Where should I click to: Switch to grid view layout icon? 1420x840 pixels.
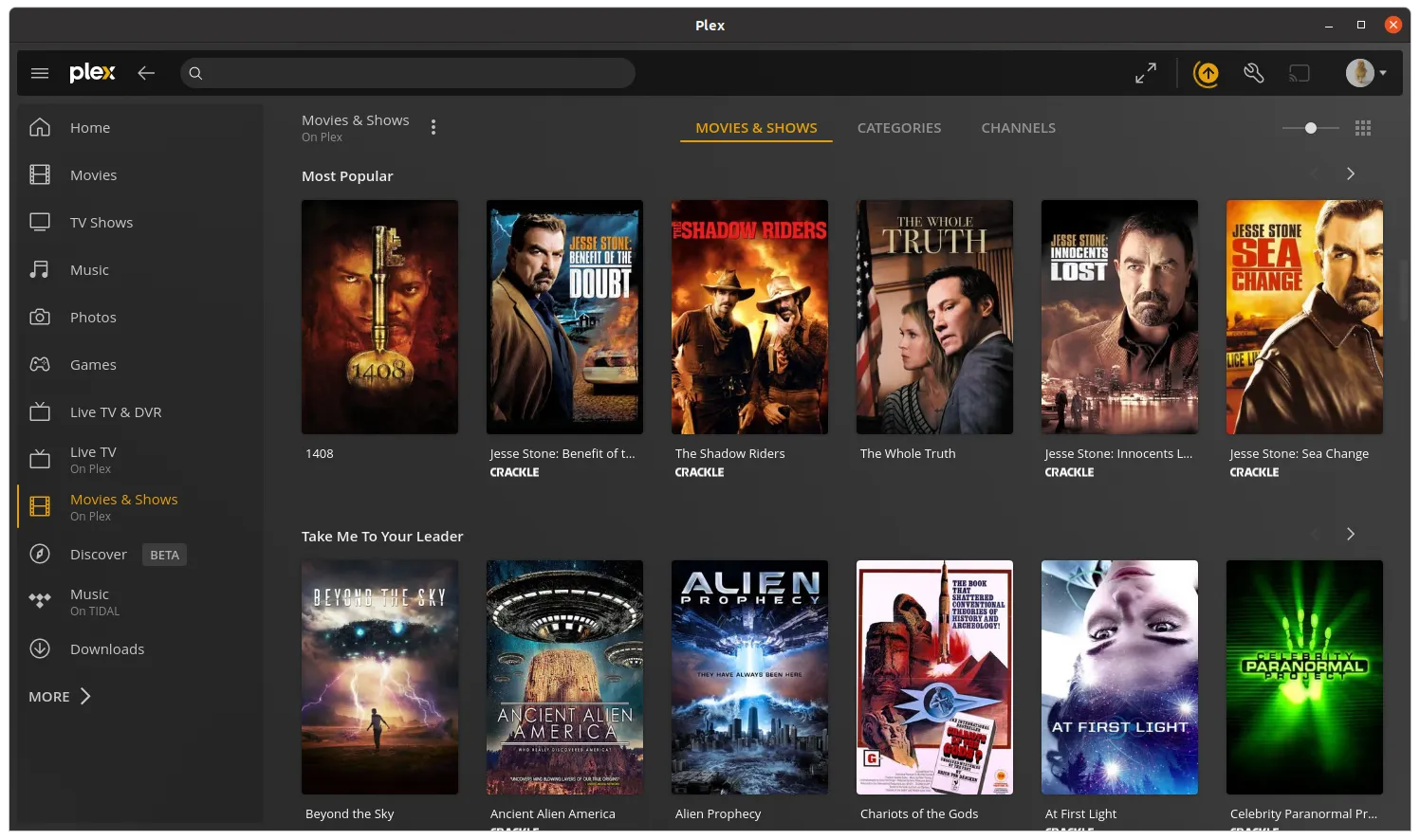[1363, 128]
